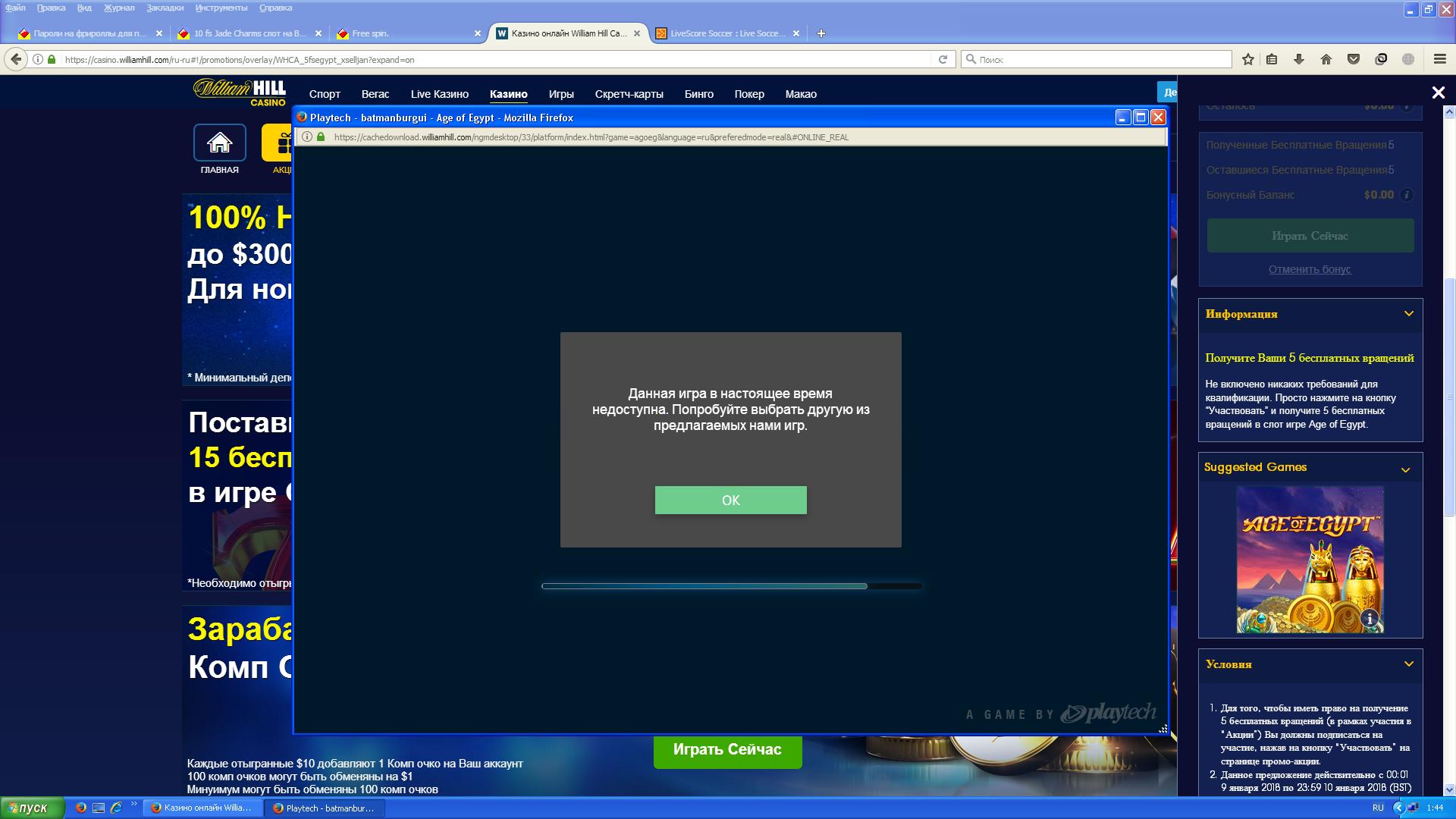Screen dimensions: 1456x819
Task: Click the info icon on Age of Egypt thumbnail
Action: point(1370,619)
